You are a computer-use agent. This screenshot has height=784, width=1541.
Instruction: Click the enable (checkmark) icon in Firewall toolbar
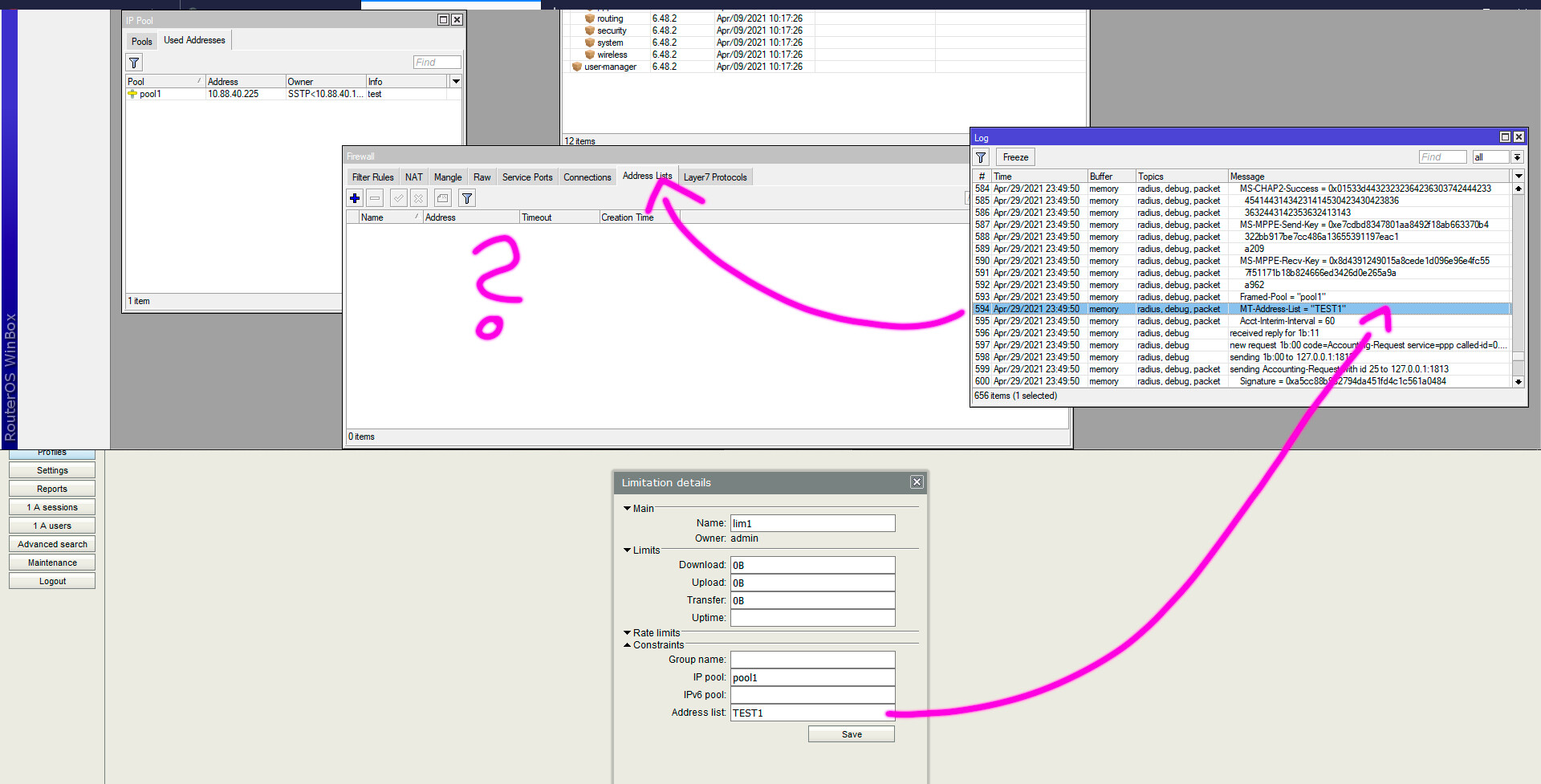point(398,197)
